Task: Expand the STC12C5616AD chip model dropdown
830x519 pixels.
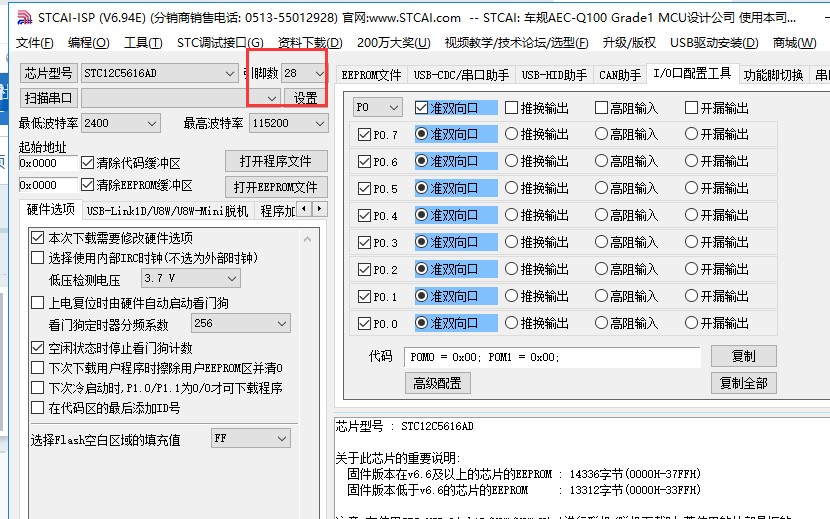Action: click(229, 73)
